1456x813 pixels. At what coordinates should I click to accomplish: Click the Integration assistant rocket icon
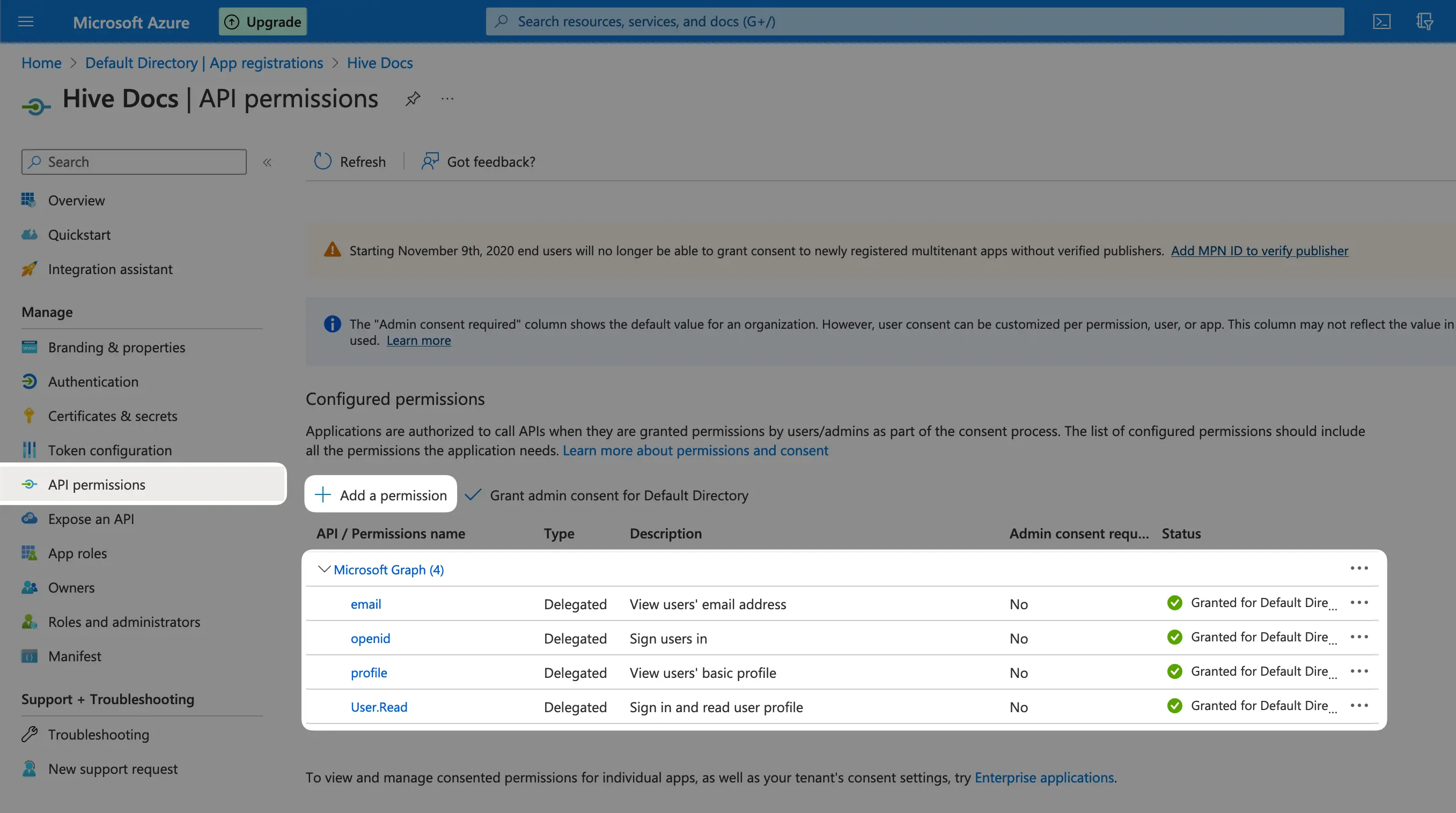pyautogui.click(x=29, y=269)
